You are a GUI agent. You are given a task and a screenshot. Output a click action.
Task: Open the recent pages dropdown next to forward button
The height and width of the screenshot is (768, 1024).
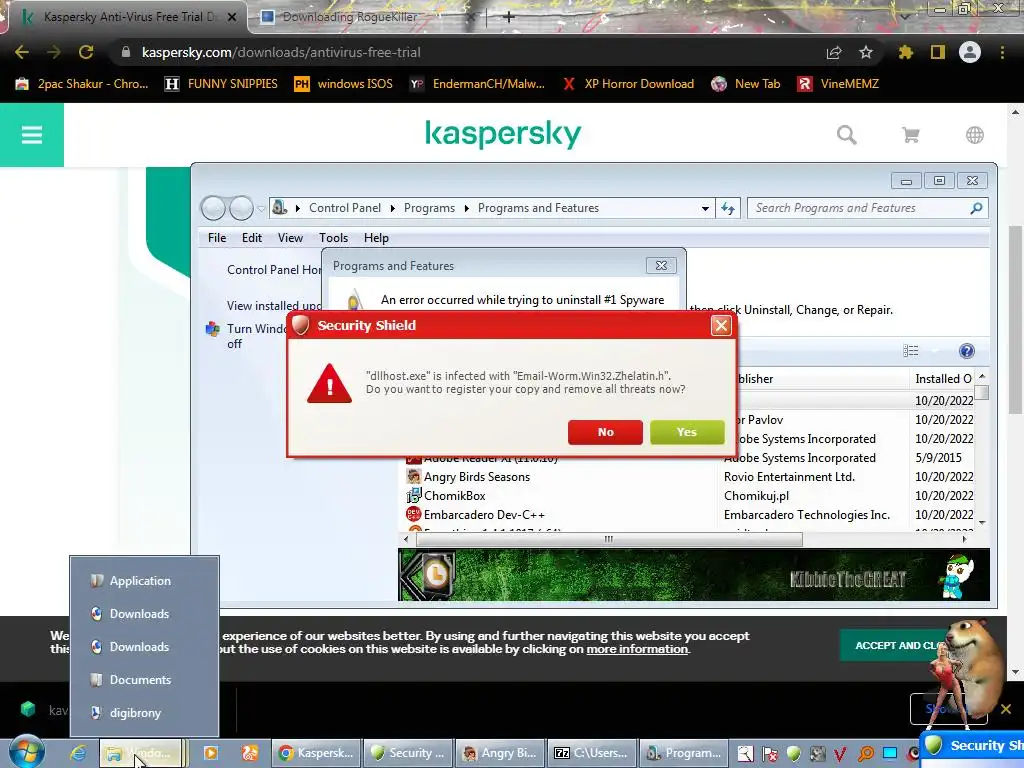(x=261, y=208)
